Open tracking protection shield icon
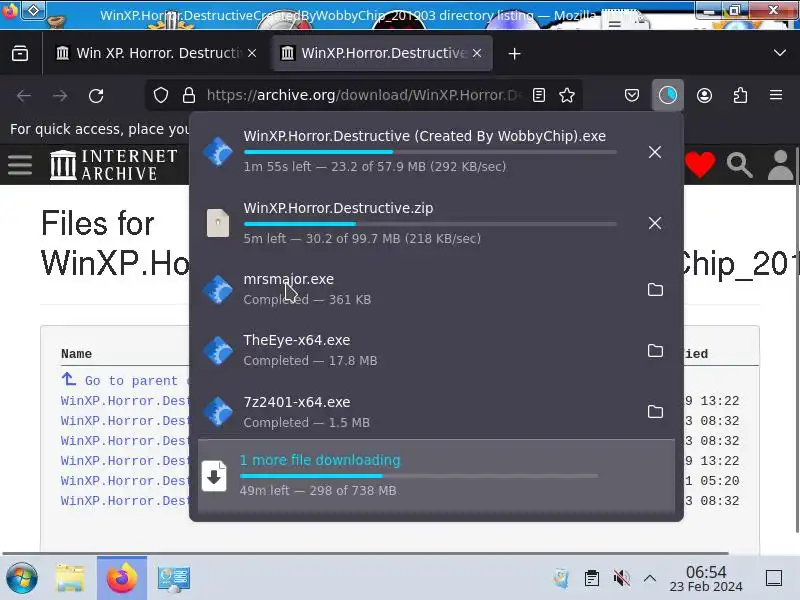This screenshot has height=600, width=800. click(161, 95)
